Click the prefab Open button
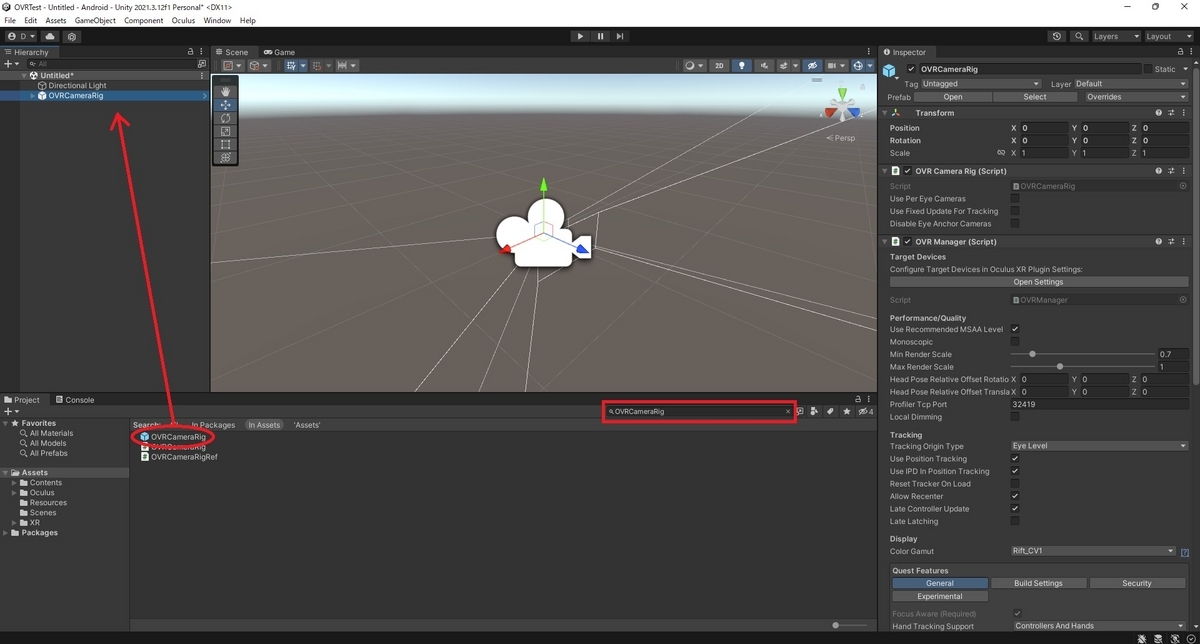The width and height of the screenshot is (1200, 644). pyautogui.click(x=953, y=97)
